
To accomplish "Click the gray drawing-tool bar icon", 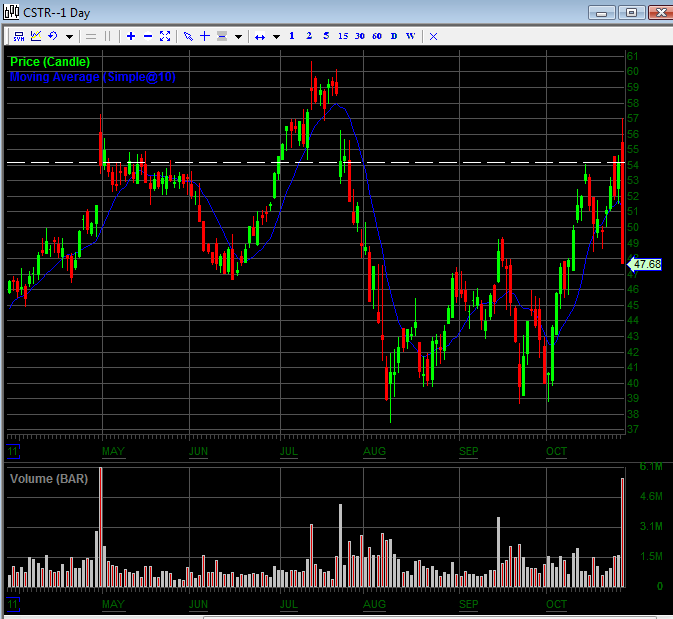I will pos(222,36).
